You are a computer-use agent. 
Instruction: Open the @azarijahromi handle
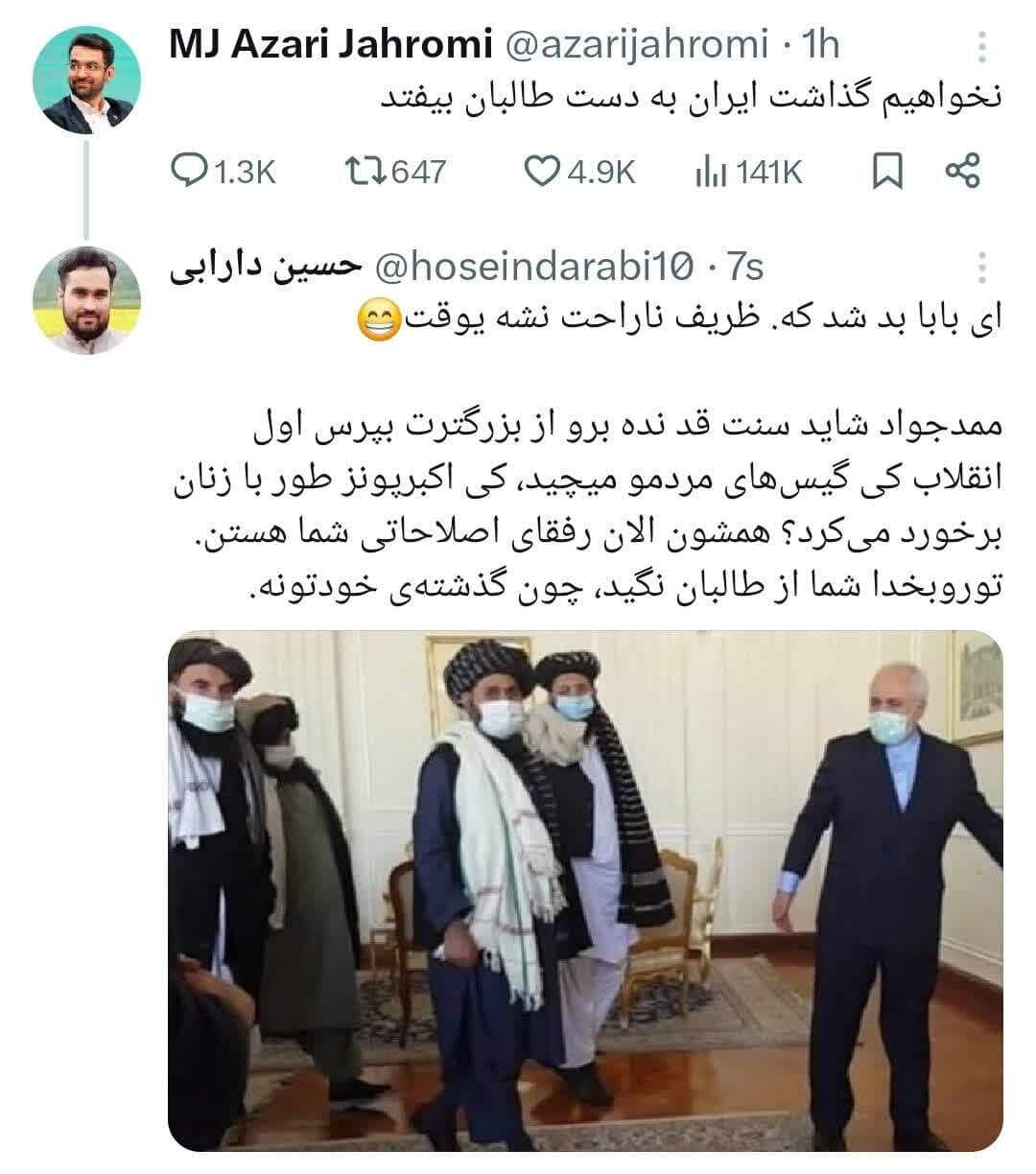636,45
